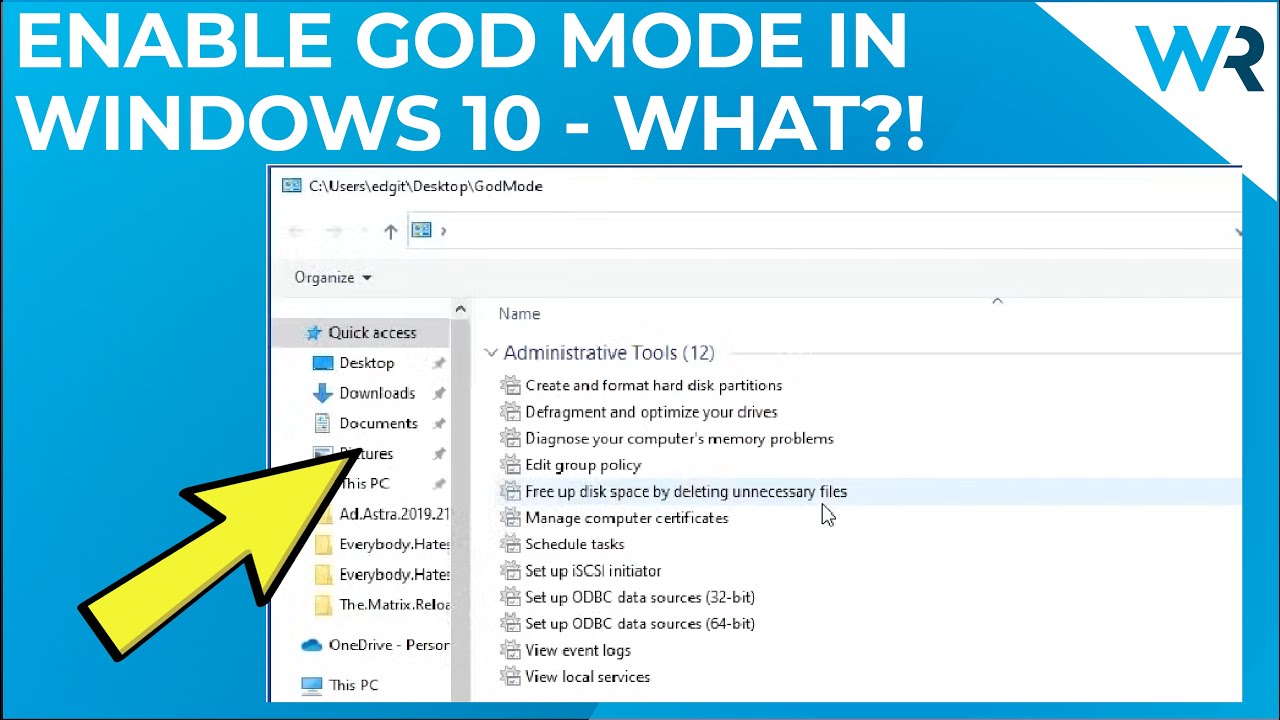Screen dimensions: 1280x720
Task: Go forward with the Forward arrow
Action: (334, 231)
